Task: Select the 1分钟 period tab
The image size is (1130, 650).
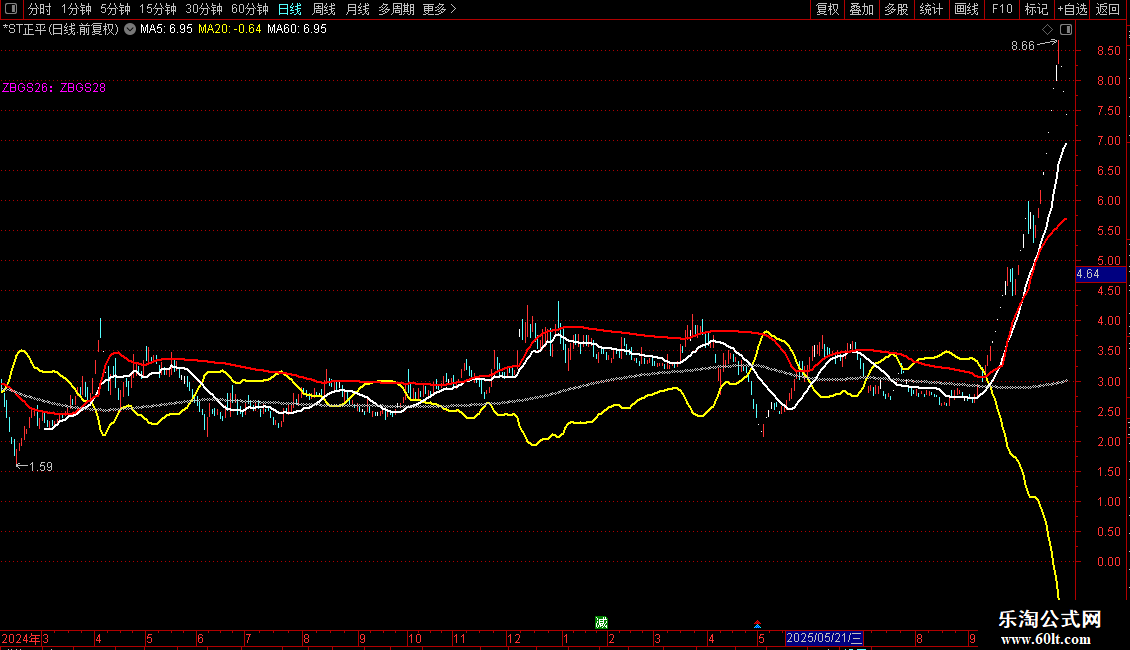Action: 76,9
